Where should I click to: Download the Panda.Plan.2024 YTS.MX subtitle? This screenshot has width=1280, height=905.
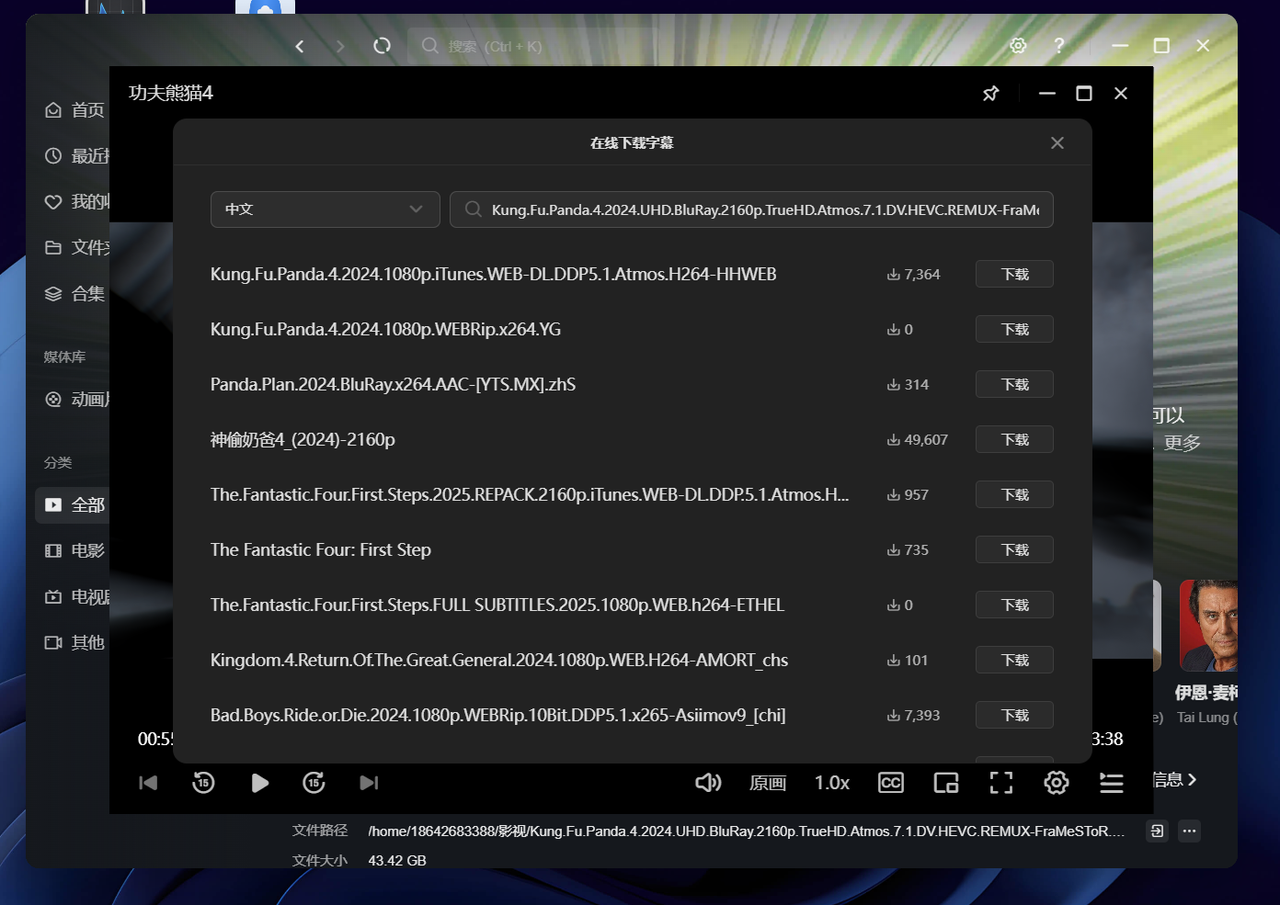coord(1015,384)
